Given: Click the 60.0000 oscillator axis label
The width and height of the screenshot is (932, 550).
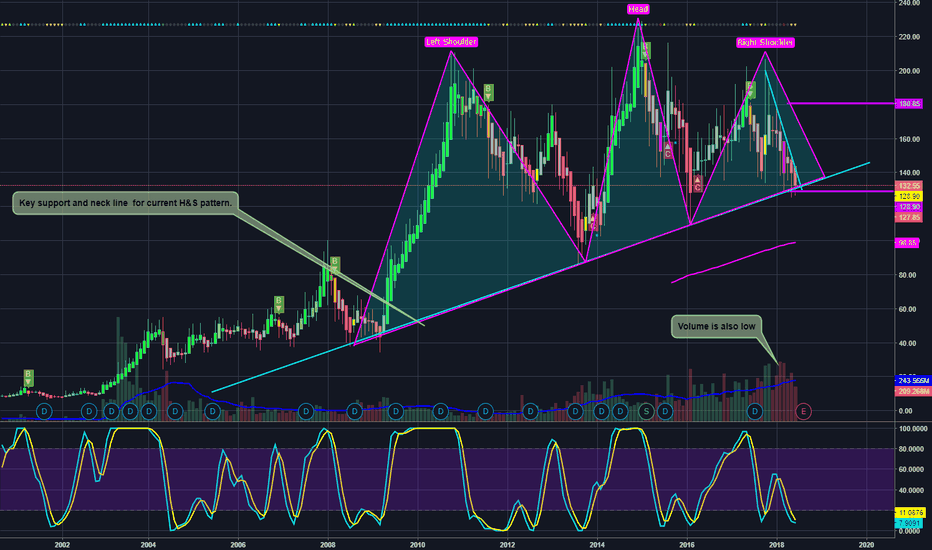Looking at the screenshot, I should click(912, 470).
